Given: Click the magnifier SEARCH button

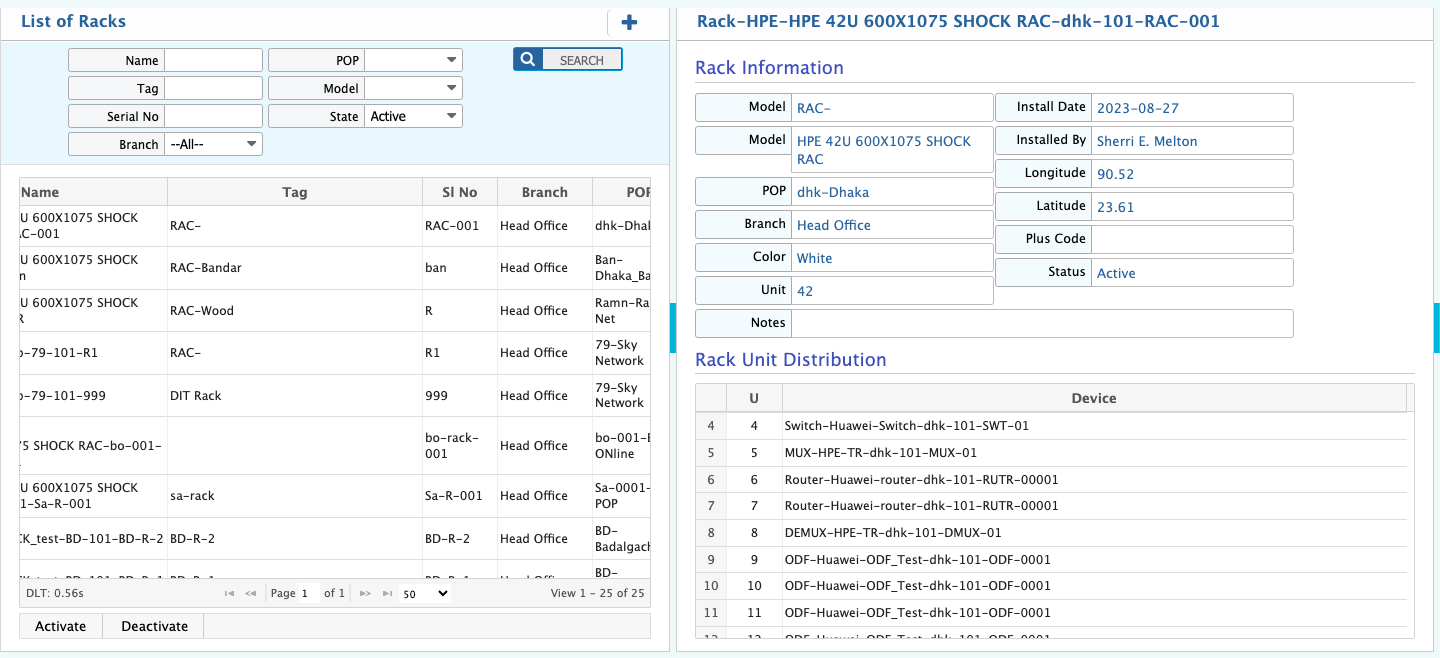Looking at the screenshot, I should click(x=568, y=60).
